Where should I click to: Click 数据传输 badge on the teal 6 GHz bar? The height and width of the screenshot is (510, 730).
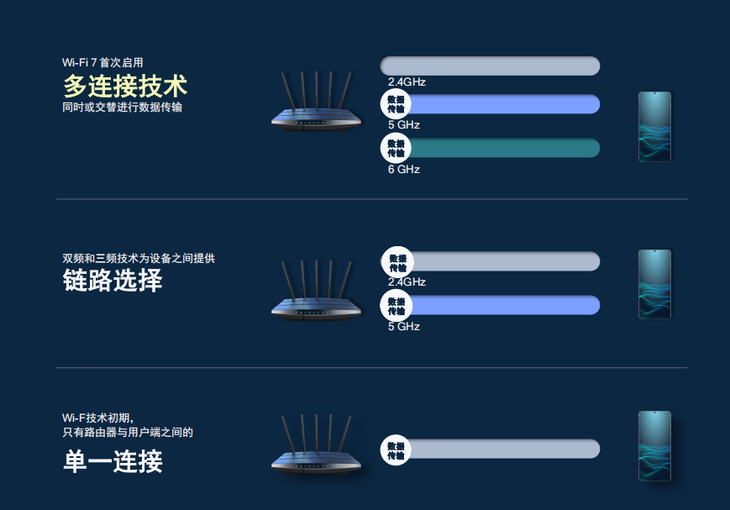coord(396,148)
